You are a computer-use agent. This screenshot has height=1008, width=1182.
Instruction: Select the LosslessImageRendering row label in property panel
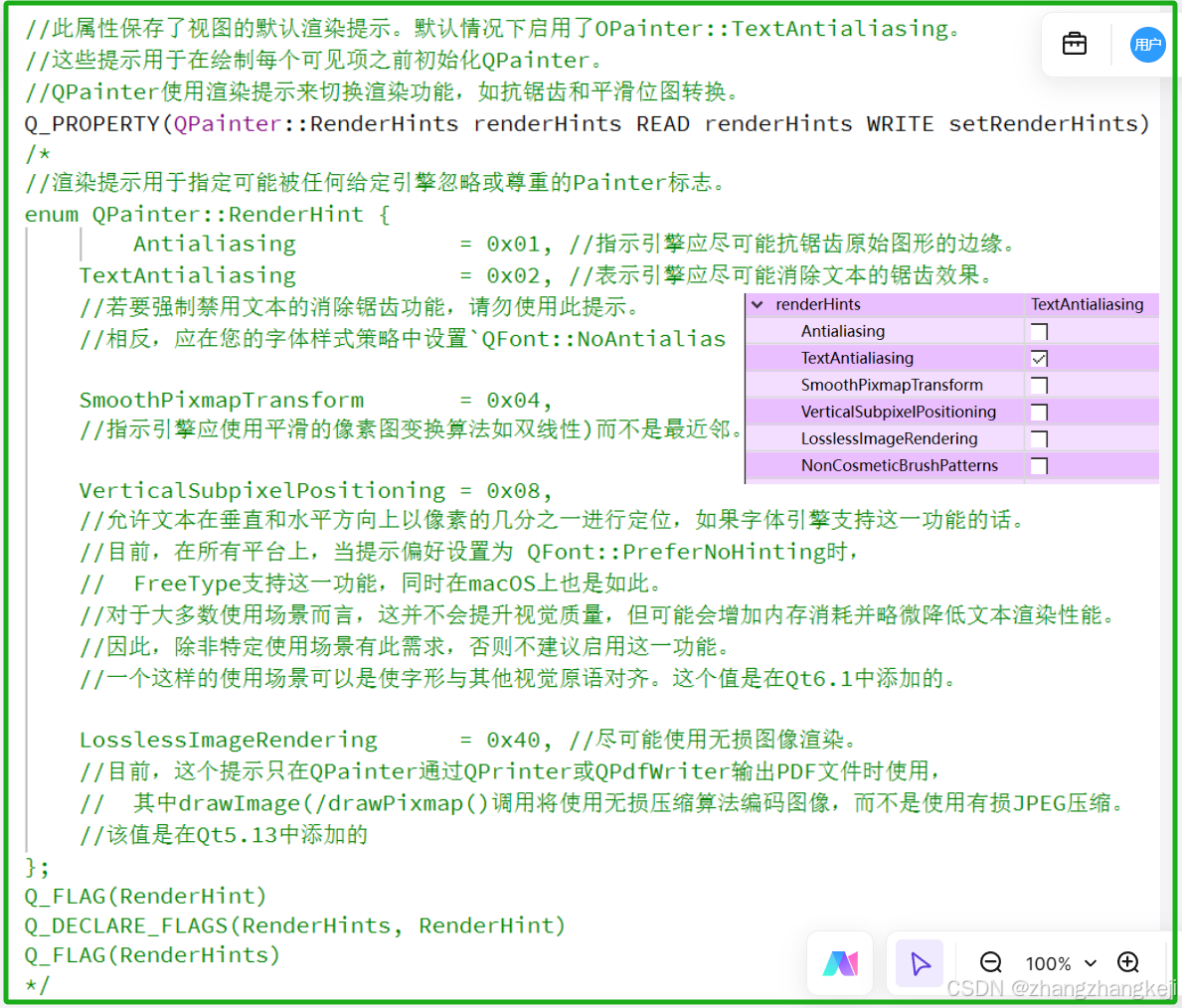(890, 438)
